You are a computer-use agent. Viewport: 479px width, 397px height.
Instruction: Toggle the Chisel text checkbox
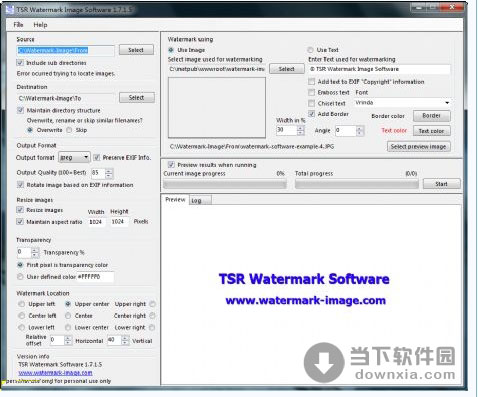[311, 103]
